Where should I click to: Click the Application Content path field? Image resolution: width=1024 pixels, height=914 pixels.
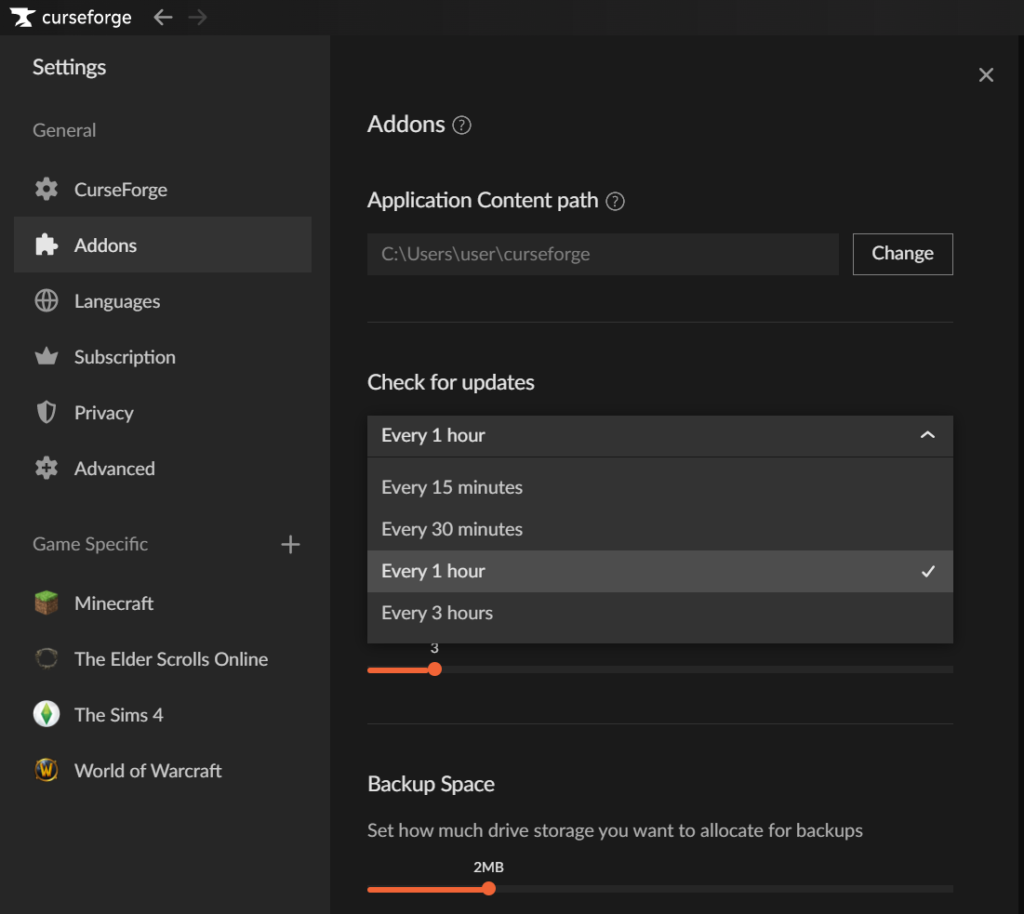pos(603,254)
